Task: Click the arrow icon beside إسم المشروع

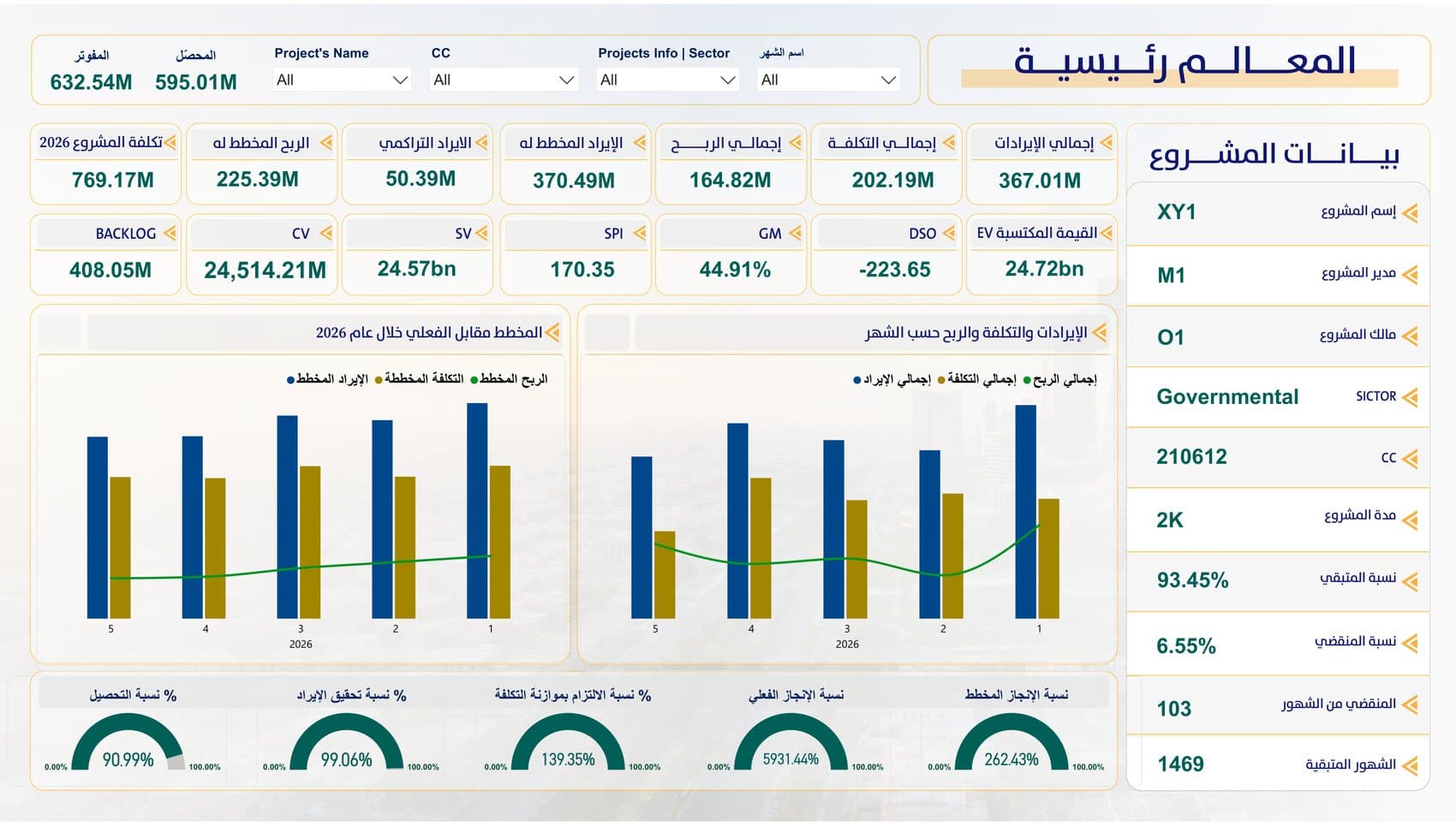Action: [x=1410, y=212]
